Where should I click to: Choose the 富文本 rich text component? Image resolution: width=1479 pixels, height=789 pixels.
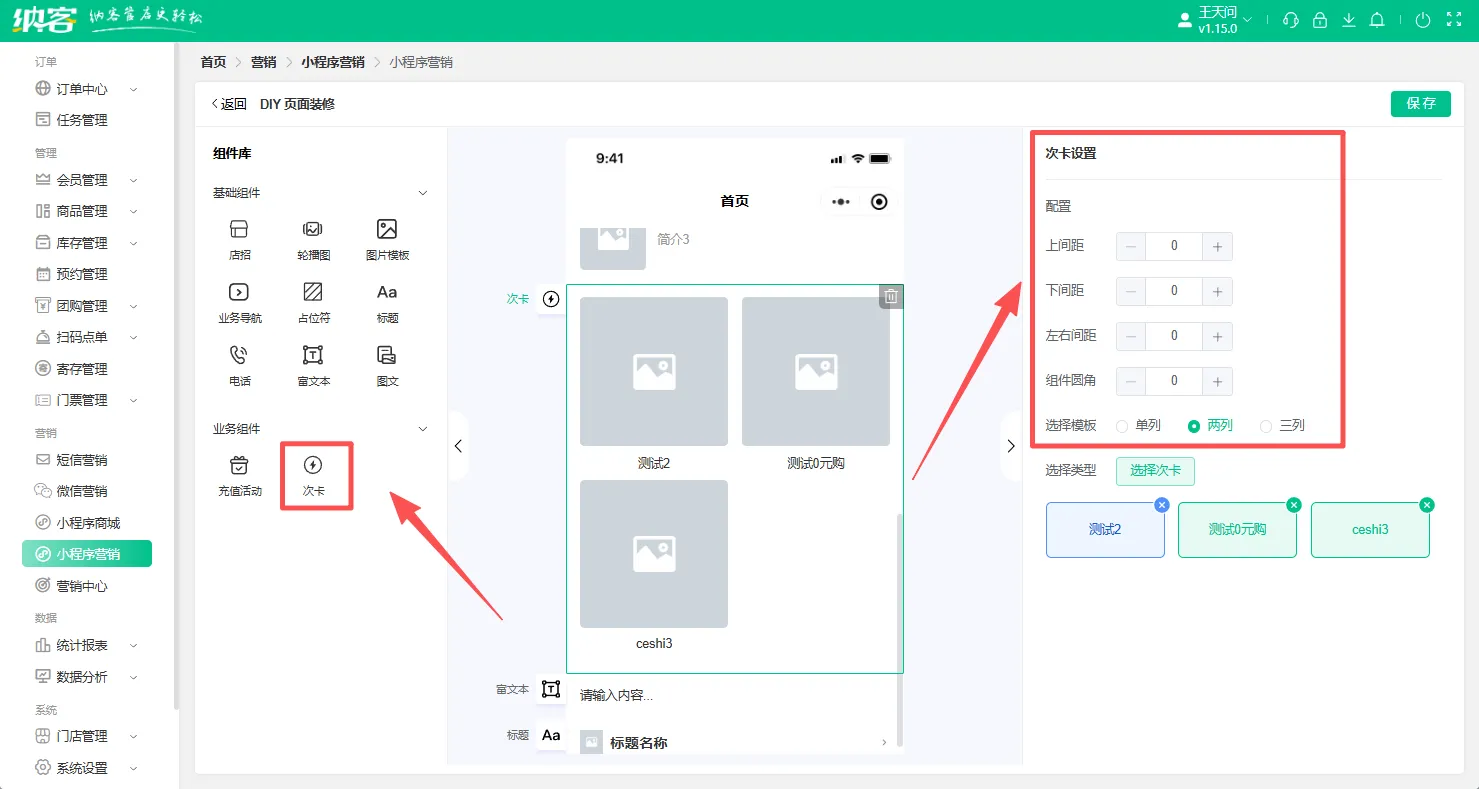(313, 365)
